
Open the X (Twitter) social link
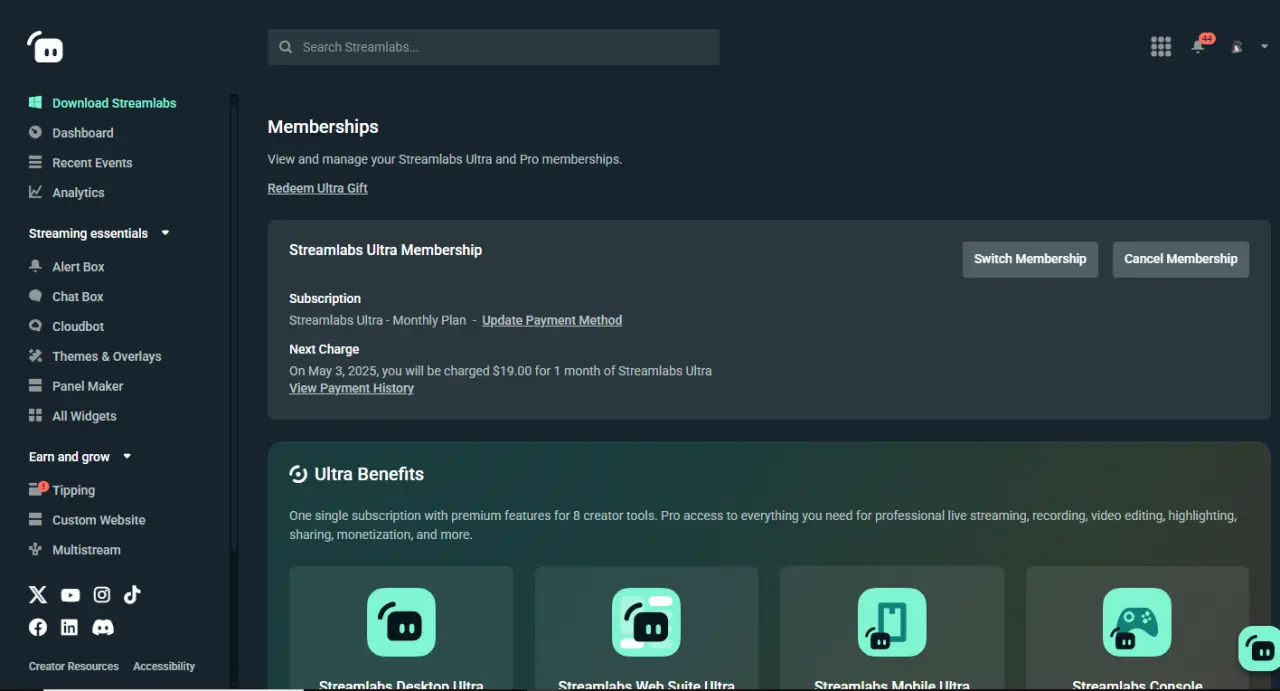pos(38,595)
